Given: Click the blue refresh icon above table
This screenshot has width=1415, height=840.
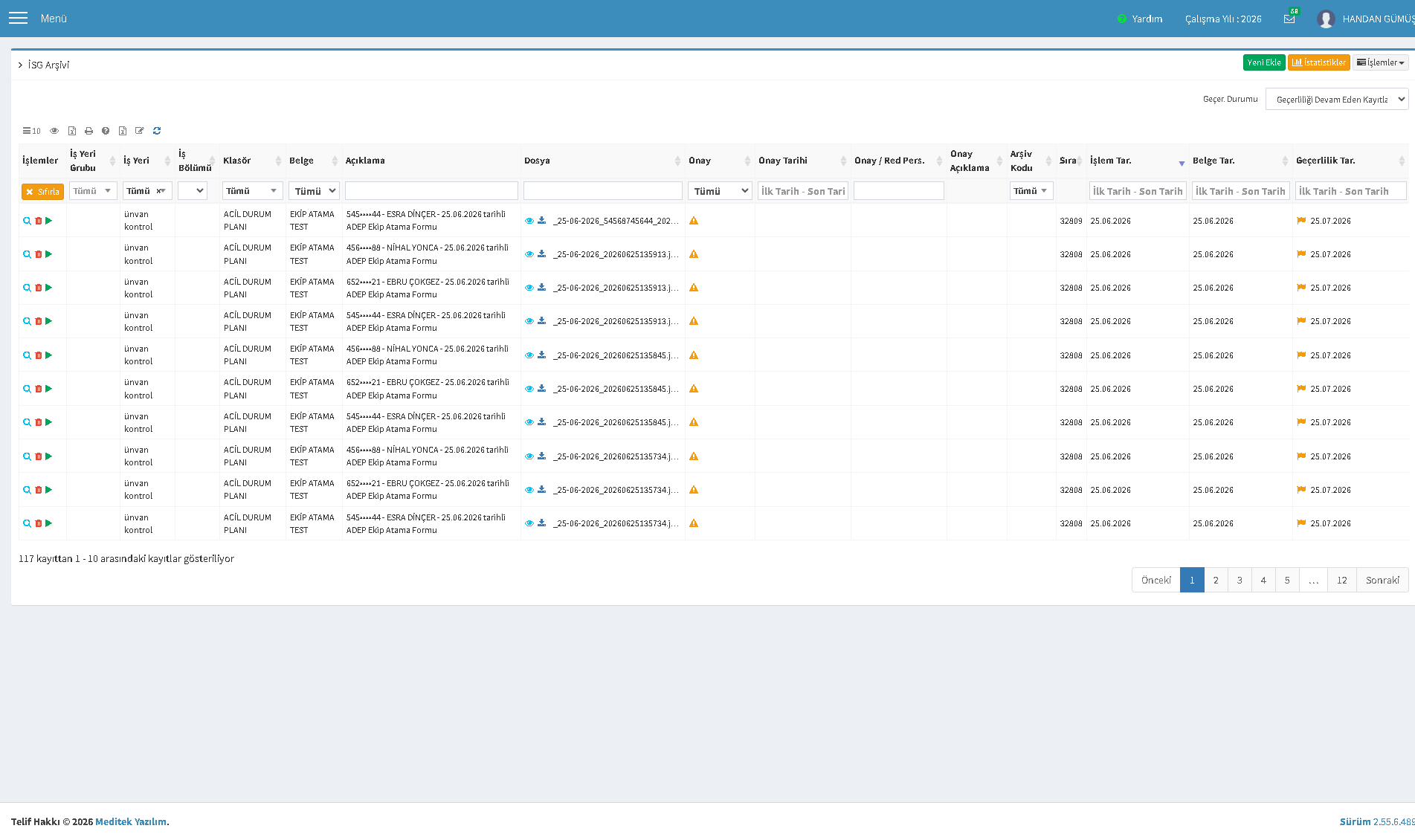Looking at the screenshot, I should (x=157, y=131).
